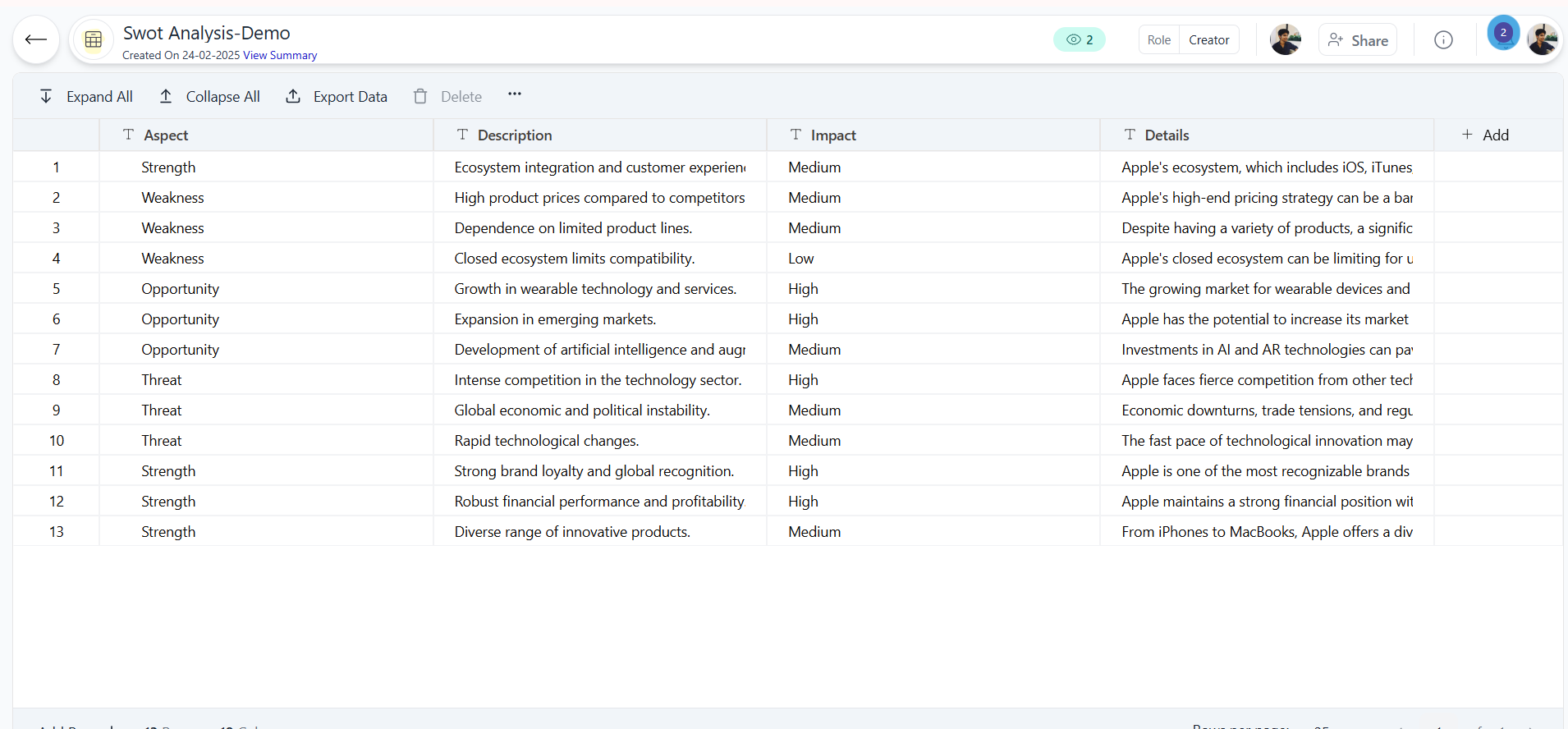This screenshot has height=729, width=1568.
Task: Click the Delete trash icon
Action: (420, 96)
